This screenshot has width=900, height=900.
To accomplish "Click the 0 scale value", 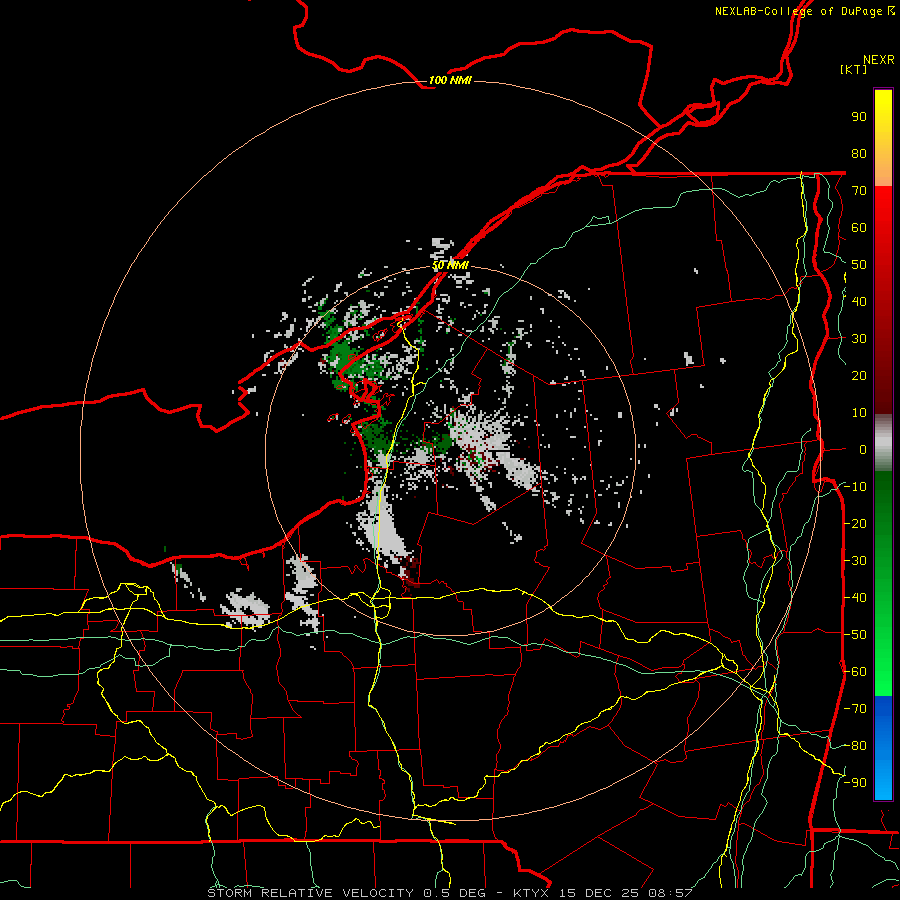I will click(x=863, y=450).
